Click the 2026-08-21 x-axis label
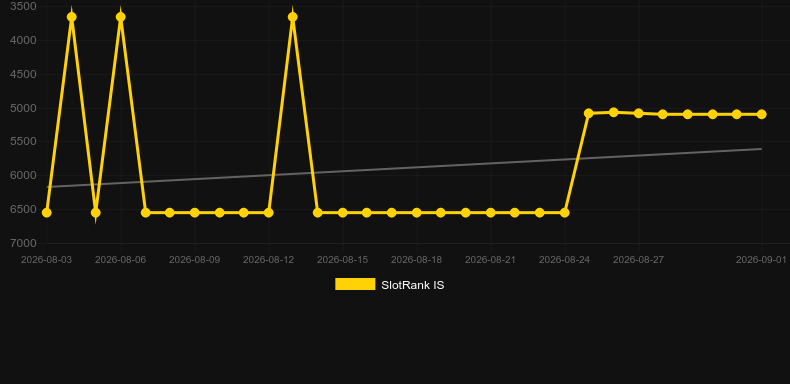Screen dimensions: 790x384 tap(490, 260)
